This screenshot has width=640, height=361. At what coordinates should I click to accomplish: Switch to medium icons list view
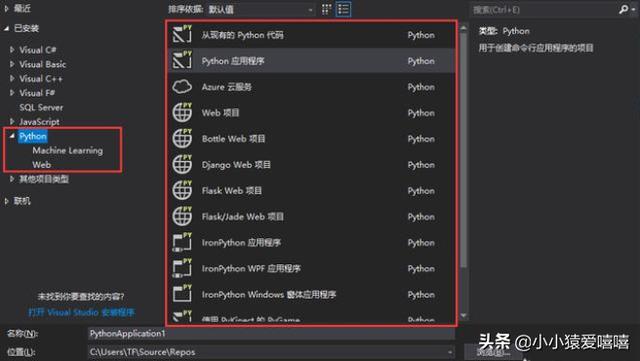click(x=343, y=9)
